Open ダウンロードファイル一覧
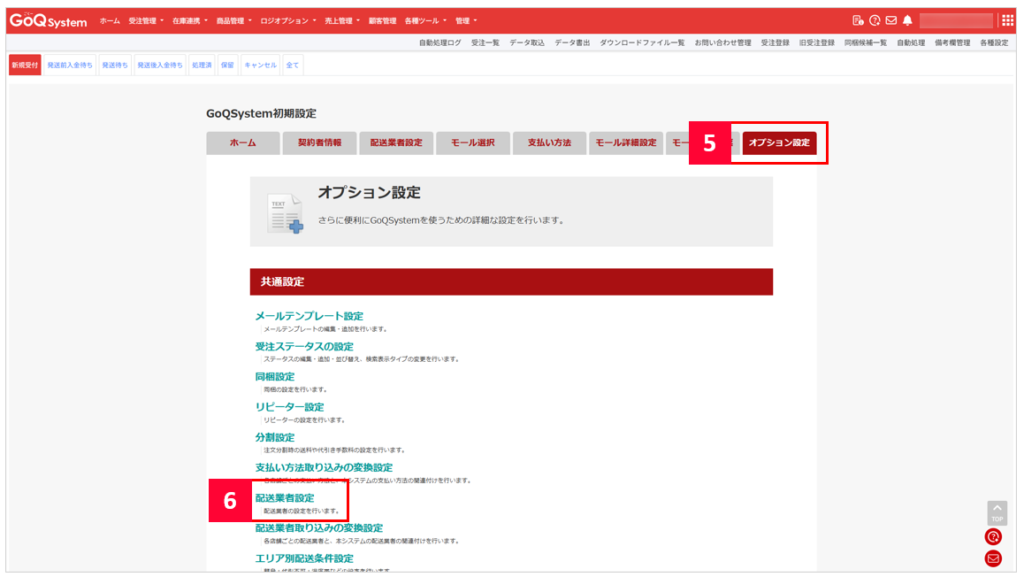Viewport: 1024px width, 577px height. (642, 42)
